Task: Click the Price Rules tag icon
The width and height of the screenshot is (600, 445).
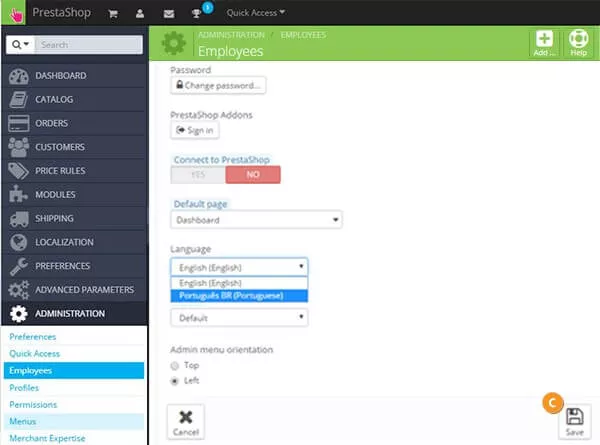Action: click(x=18, y=171)
